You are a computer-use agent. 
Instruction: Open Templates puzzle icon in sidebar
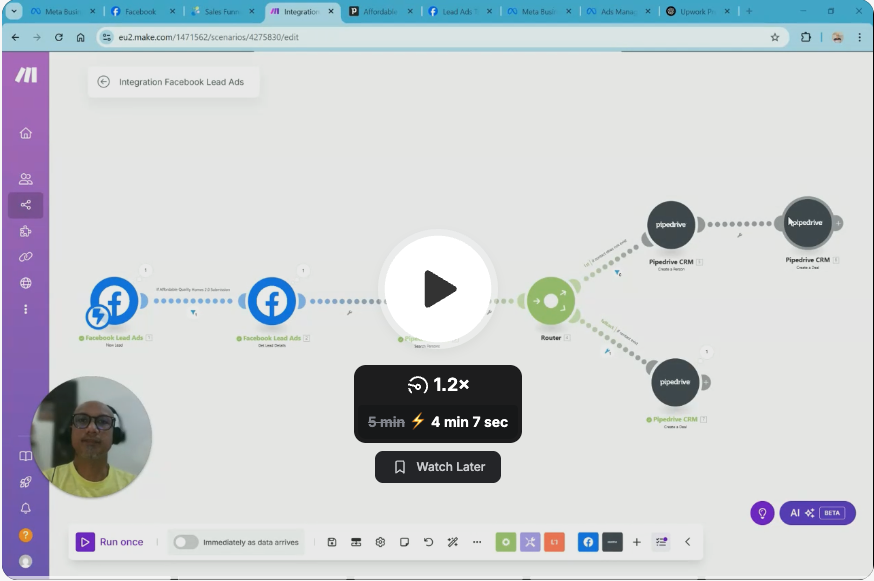[26, 231]
